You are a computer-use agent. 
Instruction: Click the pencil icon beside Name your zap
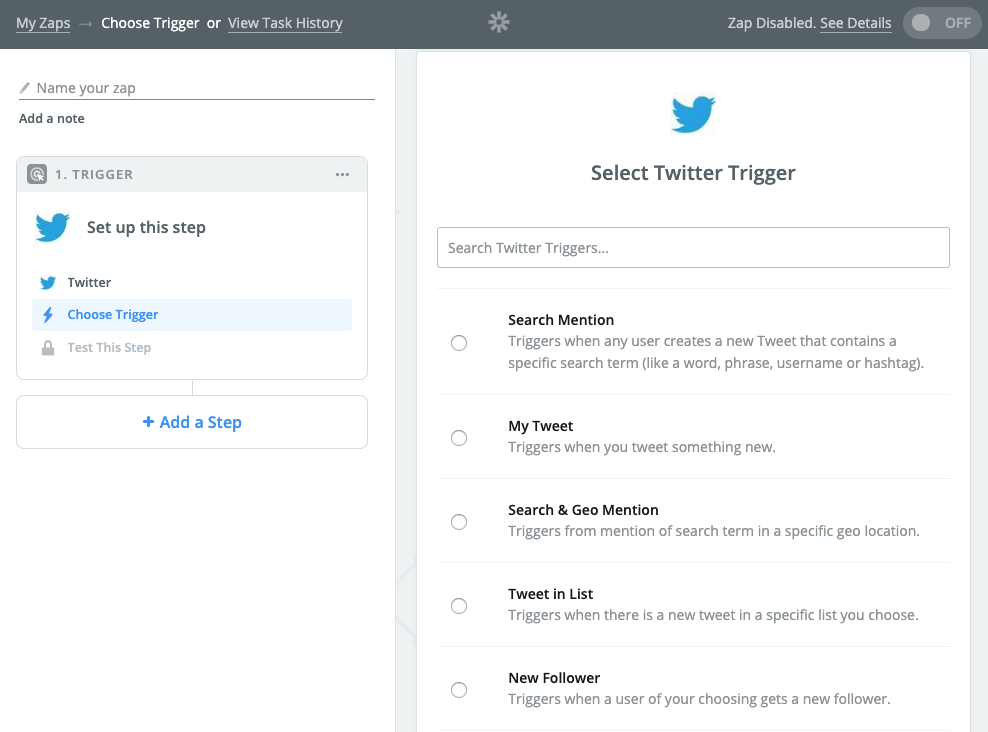25,88
